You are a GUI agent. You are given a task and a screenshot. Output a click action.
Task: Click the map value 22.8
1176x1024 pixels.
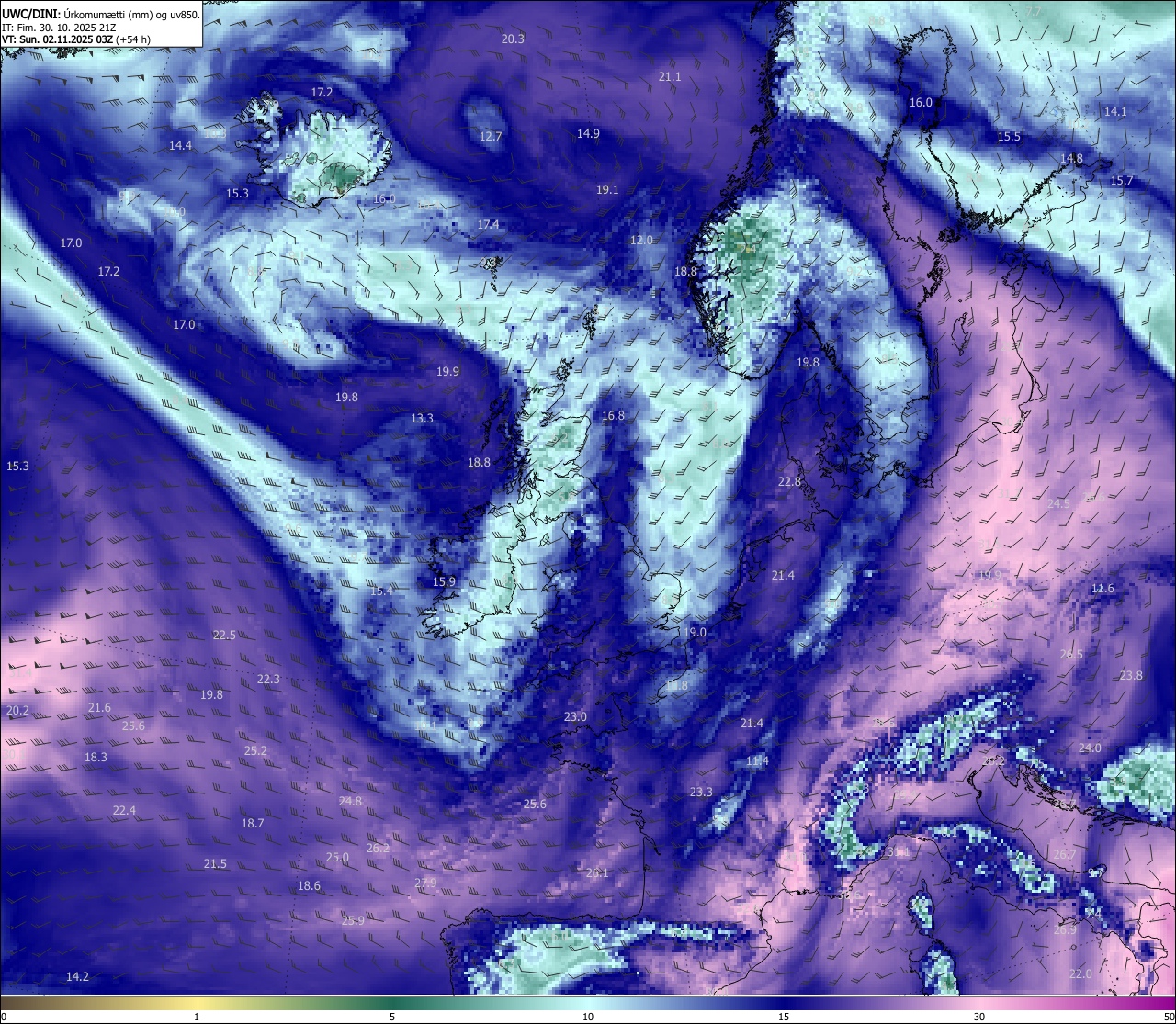point(789,482)
